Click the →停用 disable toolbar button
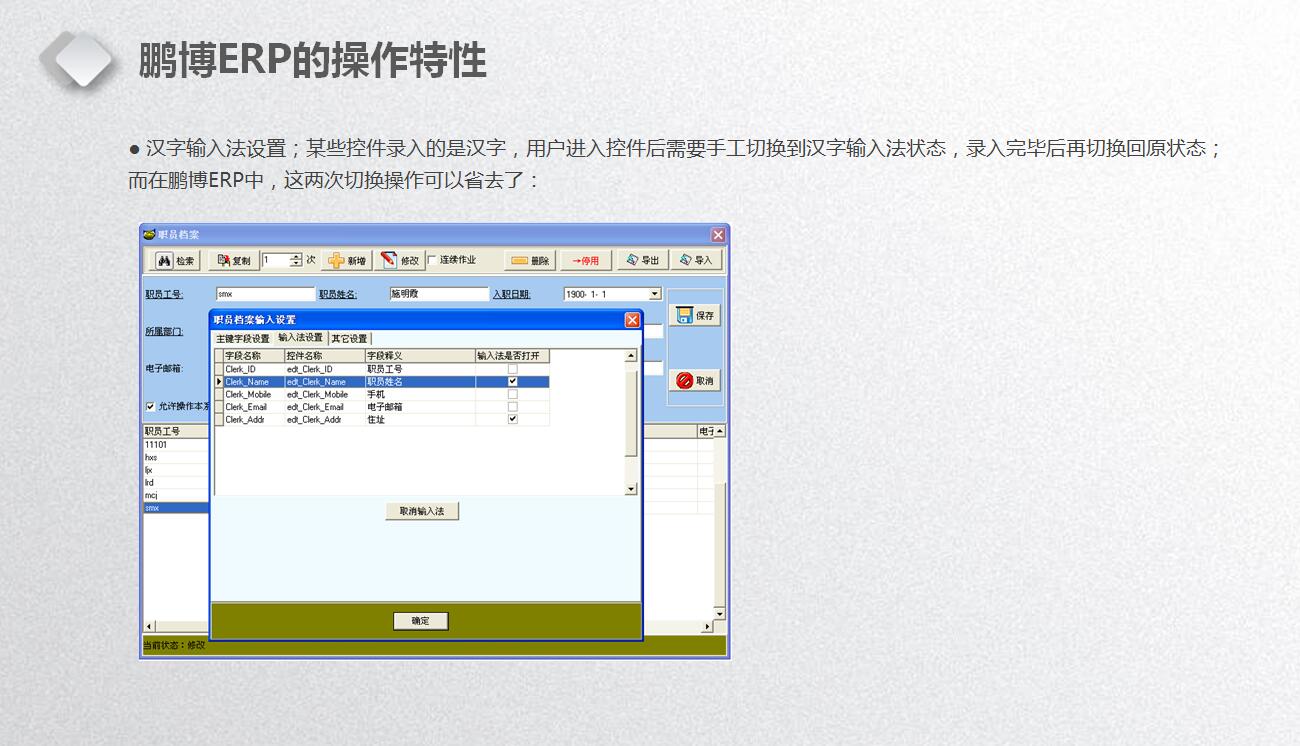The height and width of the screenshot is (746, 1300). tap(586, 261)
